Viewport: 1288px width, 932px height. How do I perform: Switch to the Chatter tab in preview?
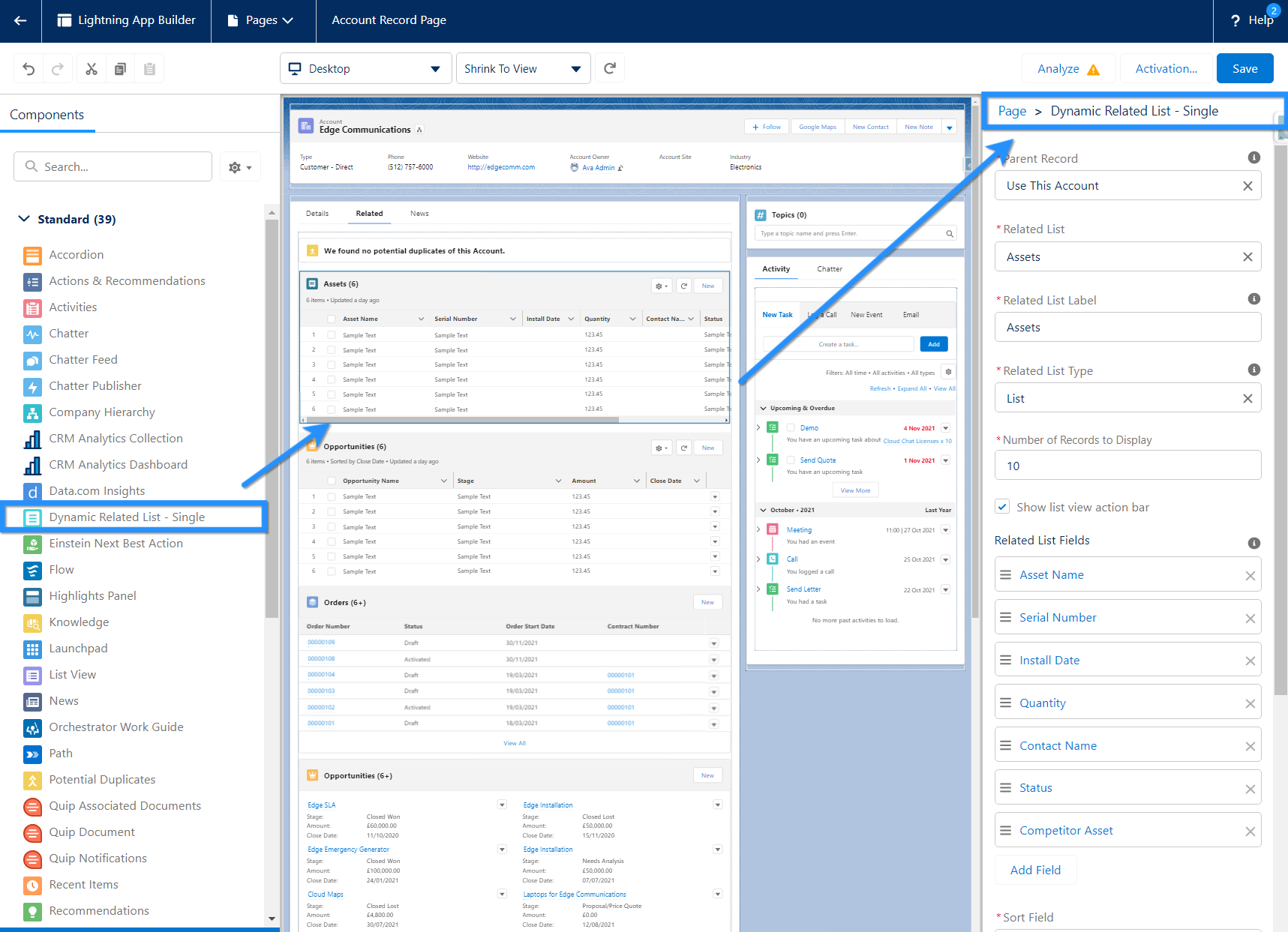click(x=829, y=268)
